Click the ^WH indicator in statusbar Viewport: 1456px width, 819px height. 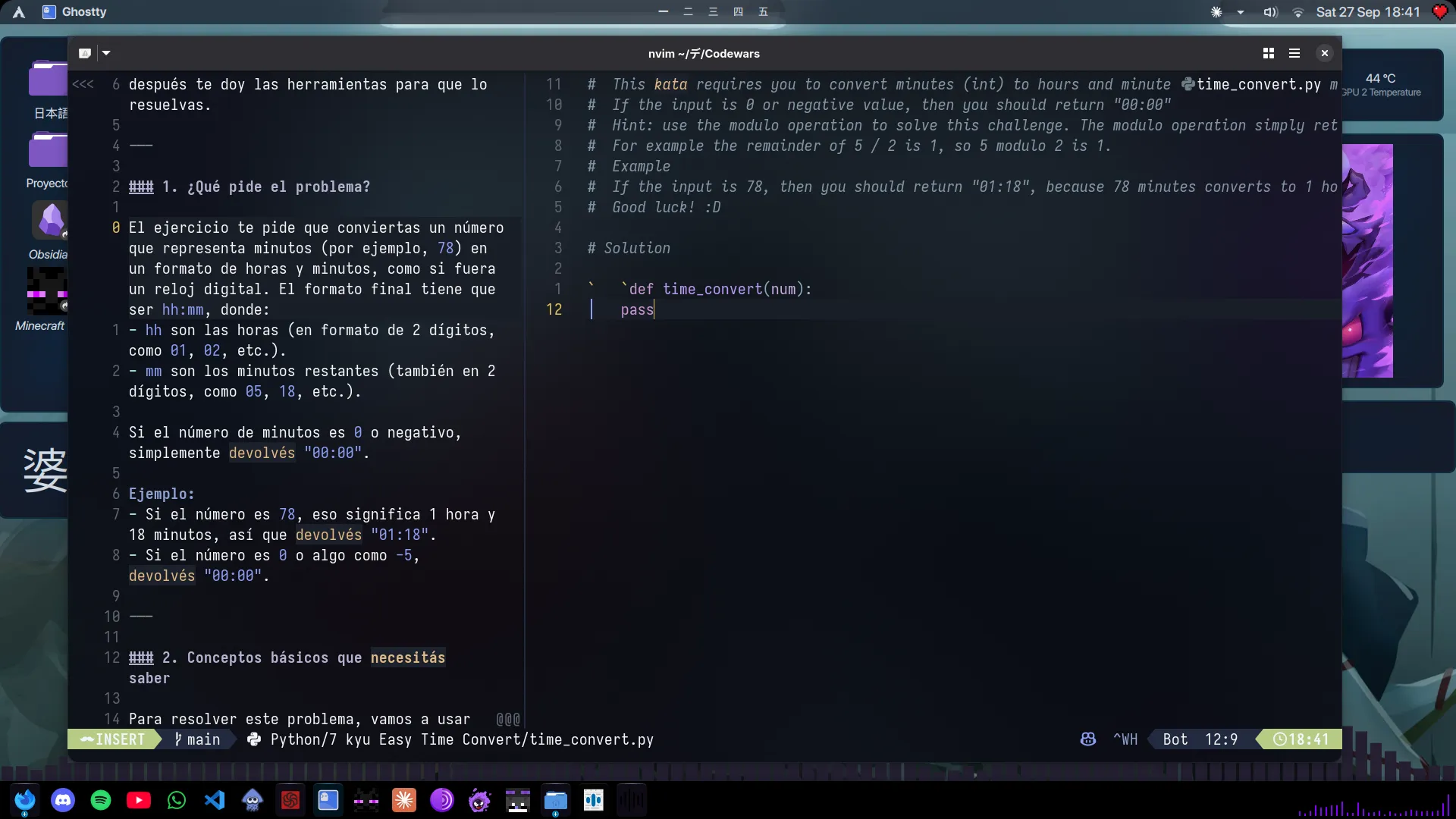tap(1125, 739)
